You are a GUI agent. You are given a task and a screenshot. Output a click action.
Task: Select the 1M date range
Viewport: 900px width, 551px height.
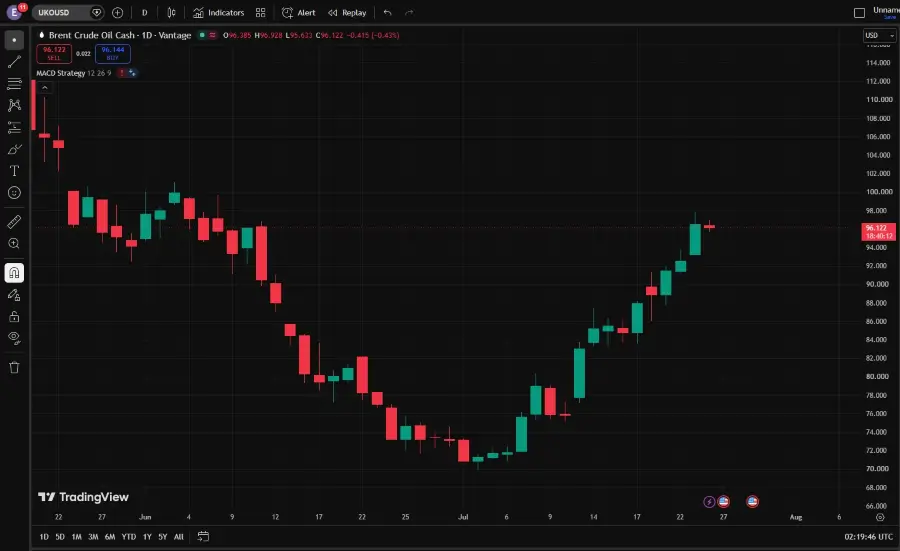(x=76, y=537)
